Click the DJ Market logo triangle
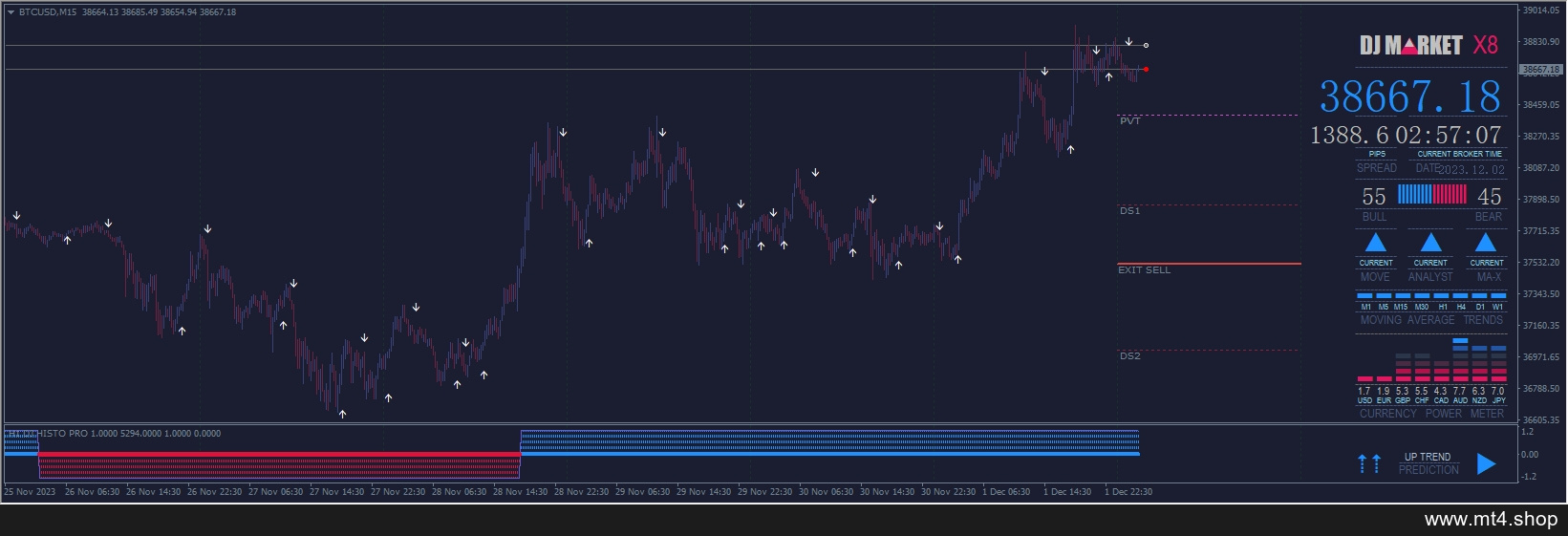This screenshot has height=536, width=1568. [1409, 46]
